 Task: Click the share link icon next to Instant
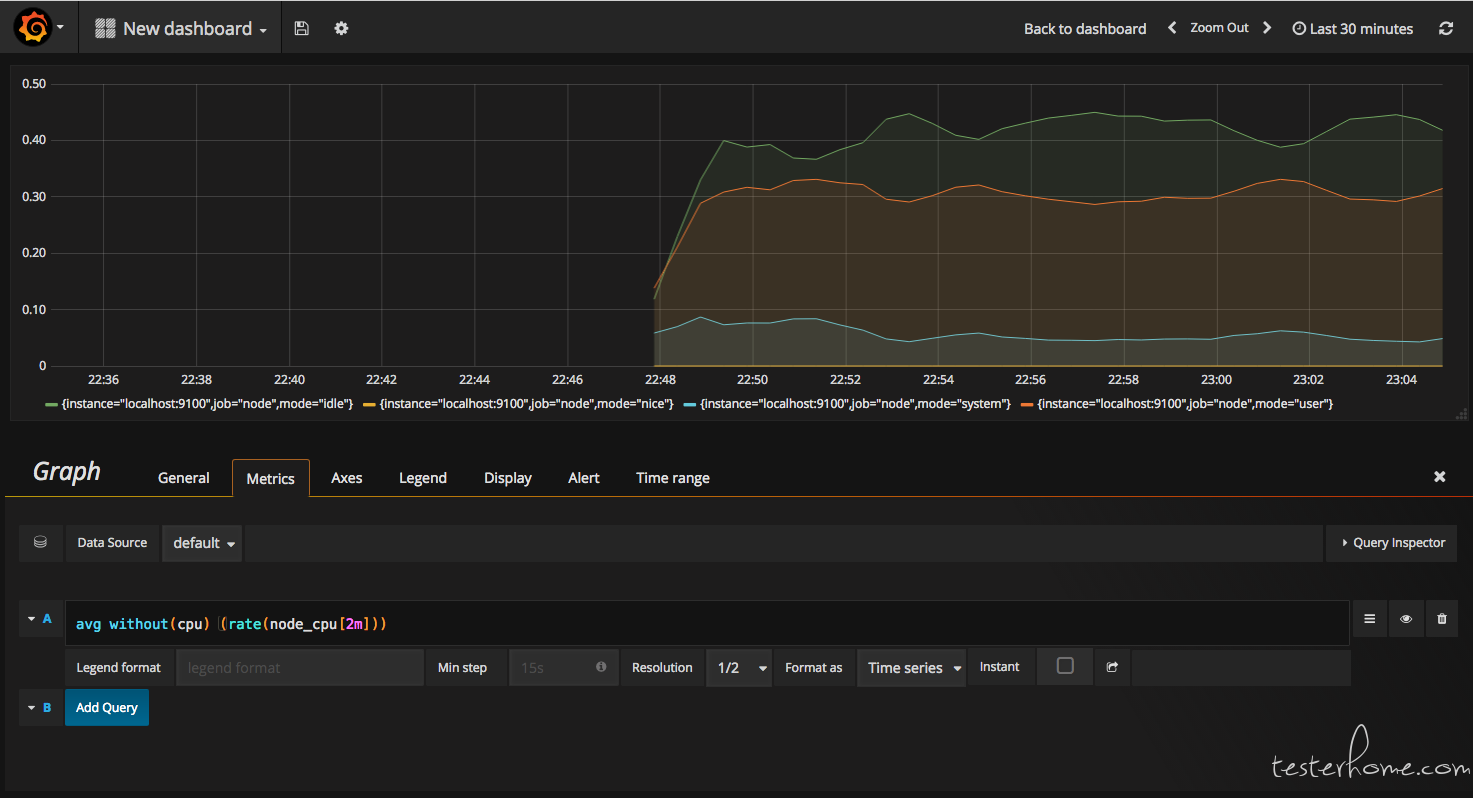click(1112, 667)
